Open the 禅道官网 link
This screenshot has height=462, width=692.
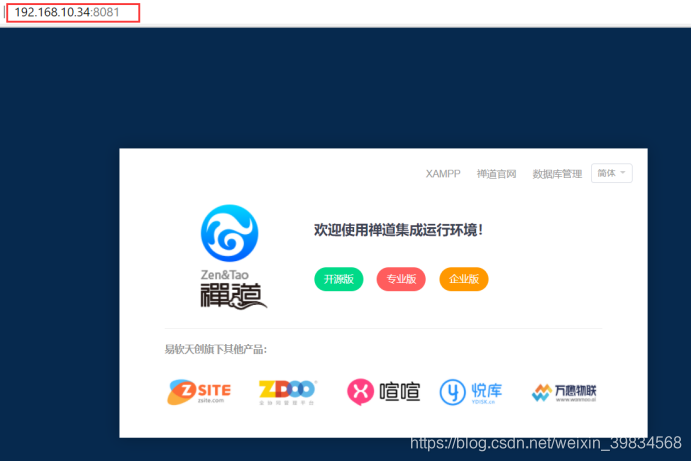(496, 174)
